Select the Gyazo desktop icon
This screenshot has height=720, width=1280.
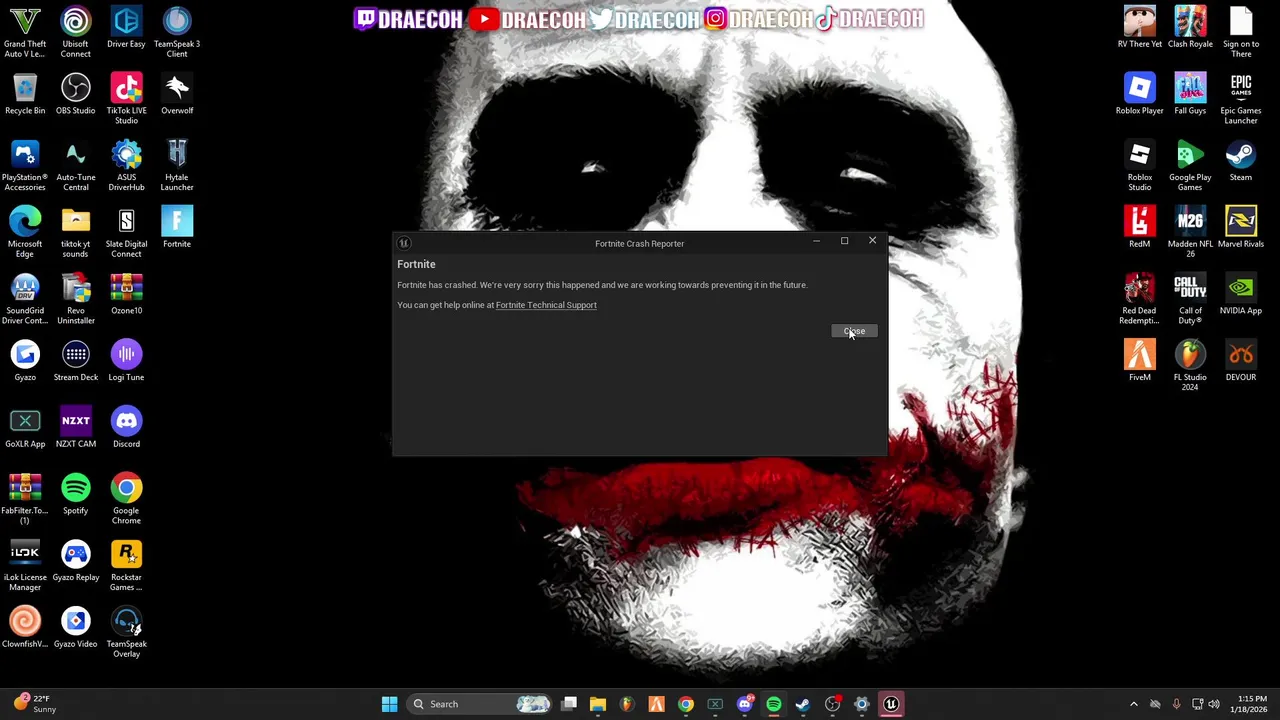[25, 361]
